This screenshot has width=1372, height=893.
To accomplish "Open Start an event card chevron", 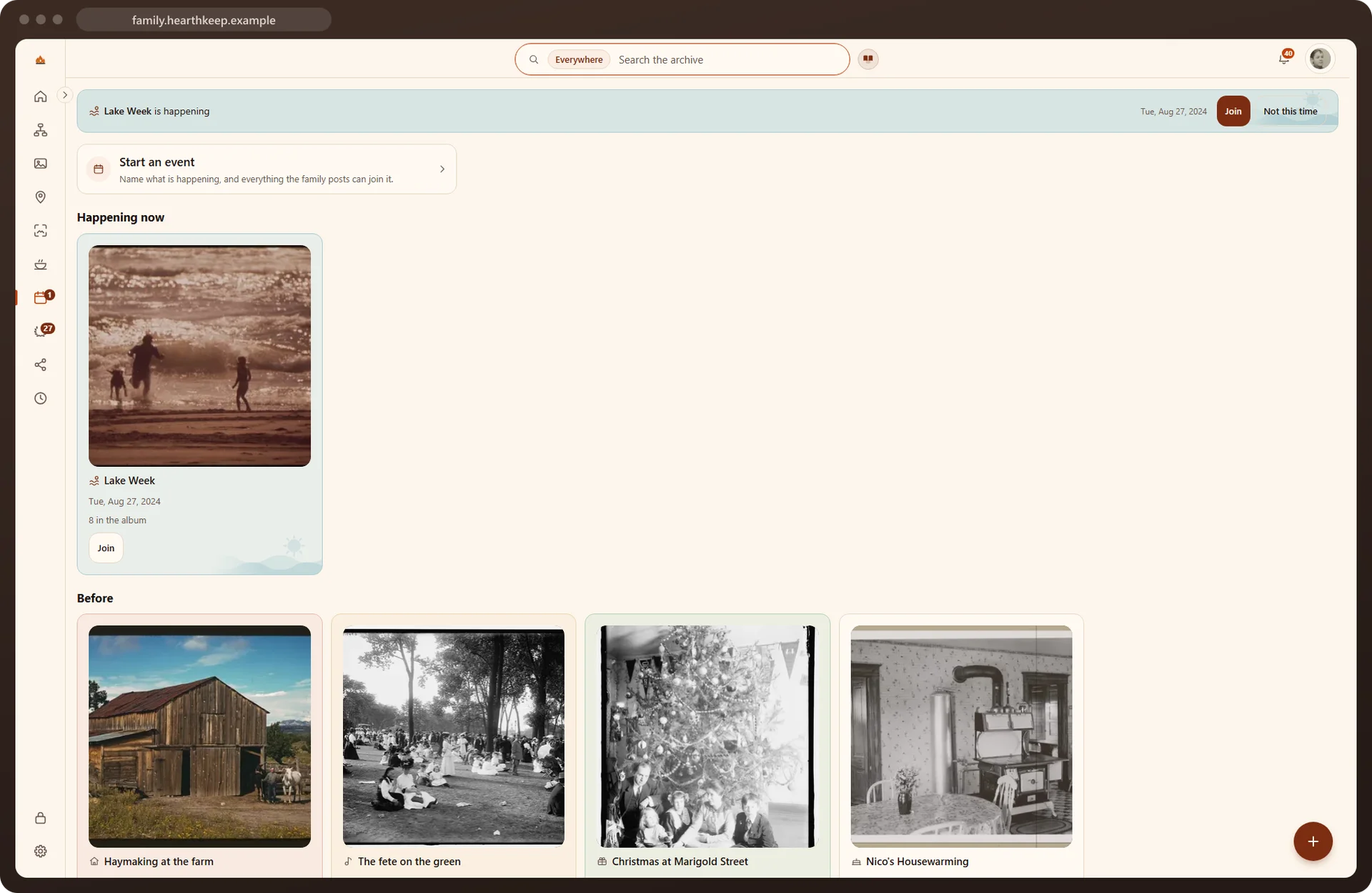I will pos(442,169).
